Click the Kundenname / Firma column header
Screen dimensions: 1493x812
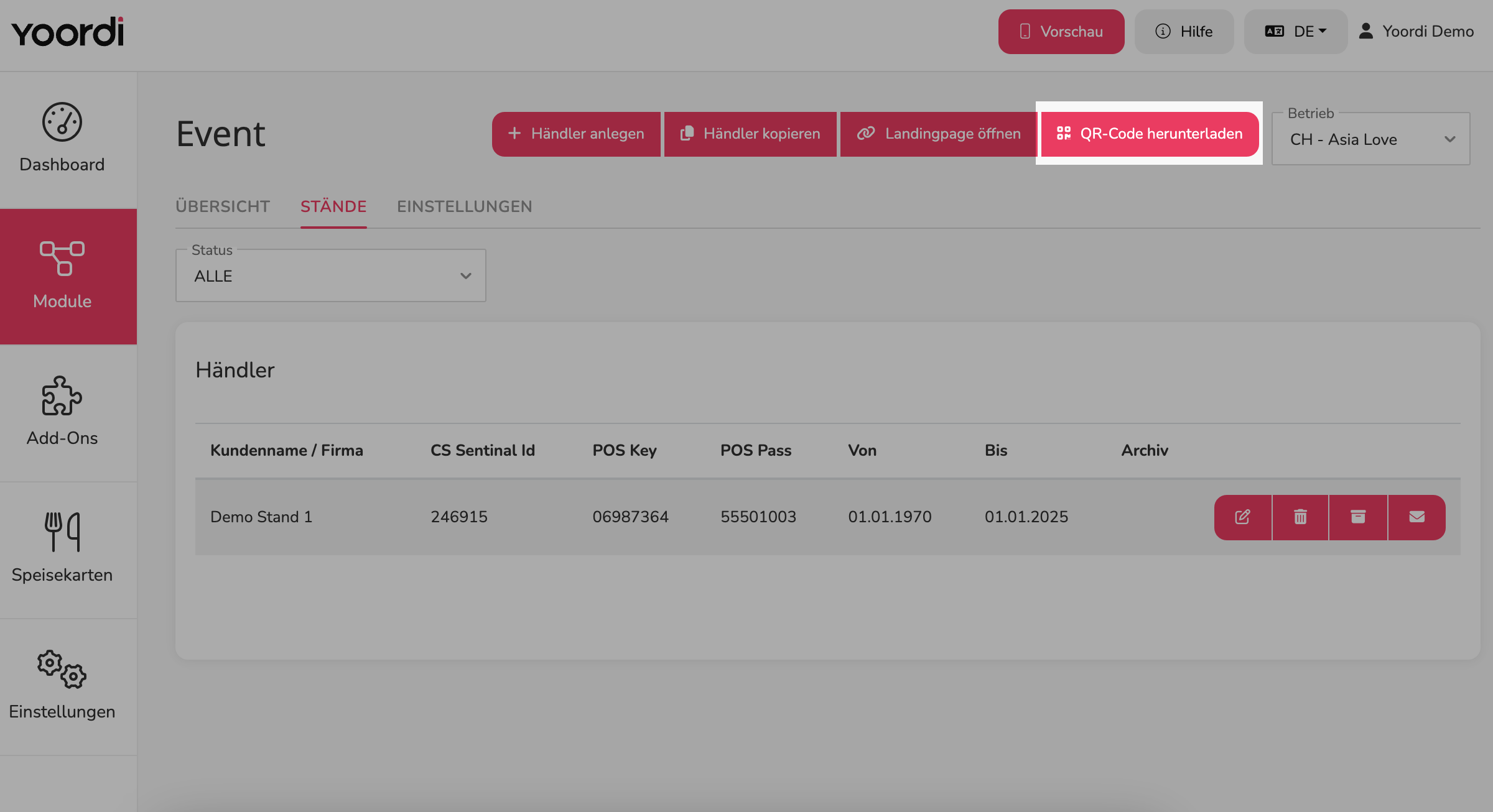287,450
